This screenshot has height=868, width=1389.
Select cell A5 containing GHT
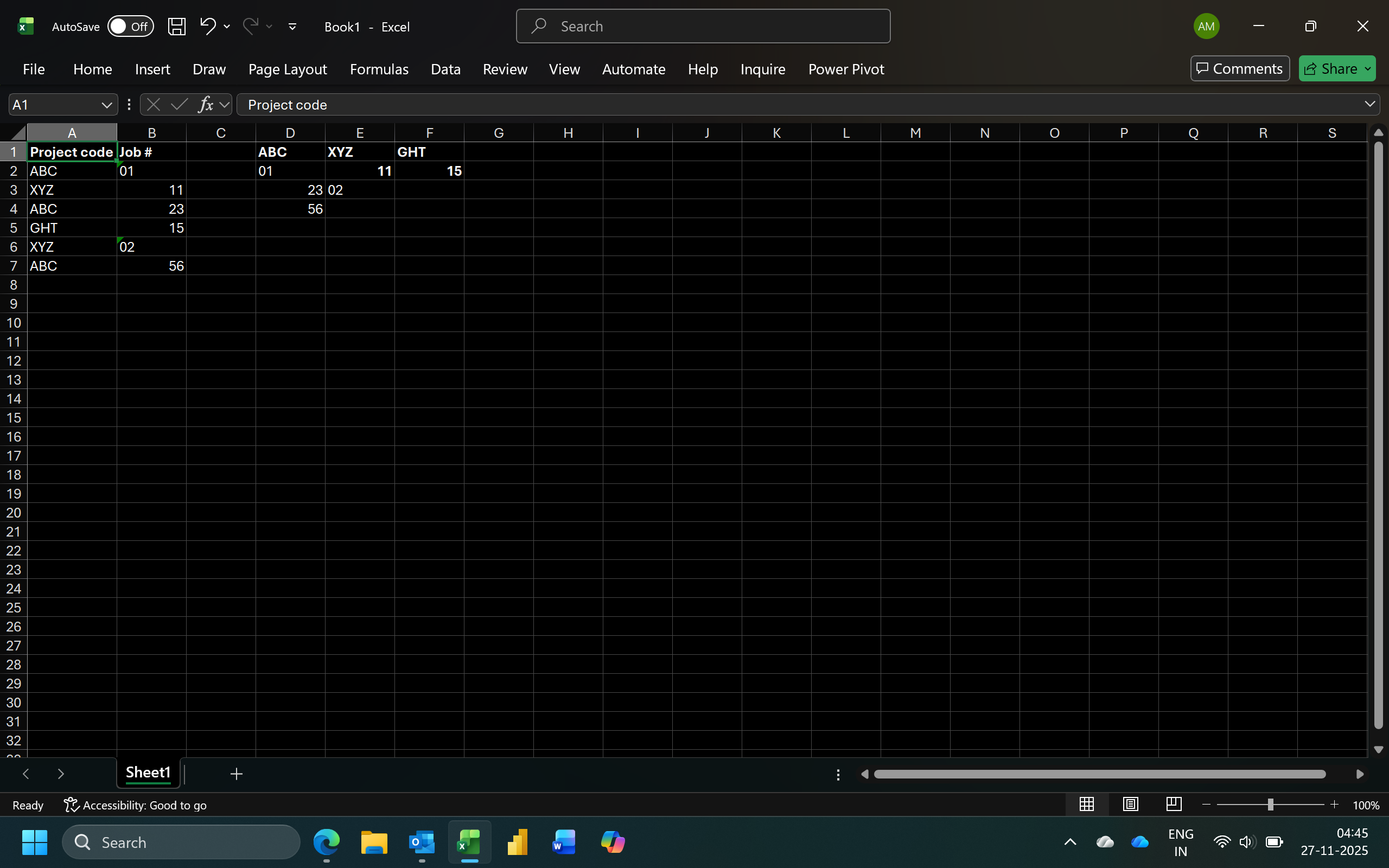72,228
